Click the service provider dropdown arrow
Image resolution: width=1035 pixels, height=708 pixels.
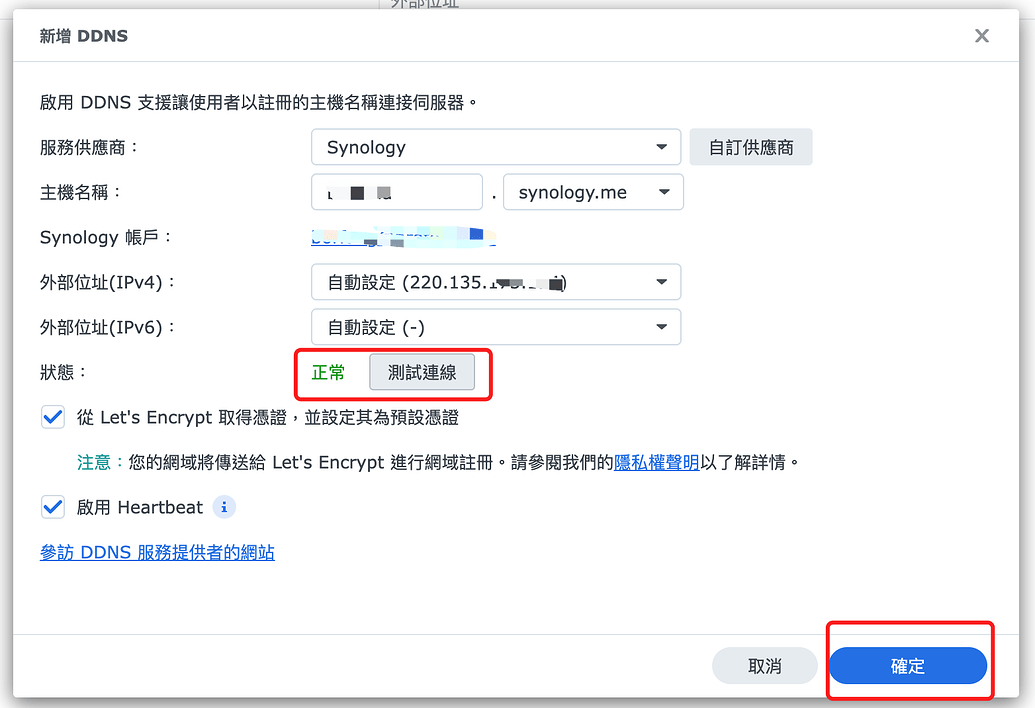663,146
